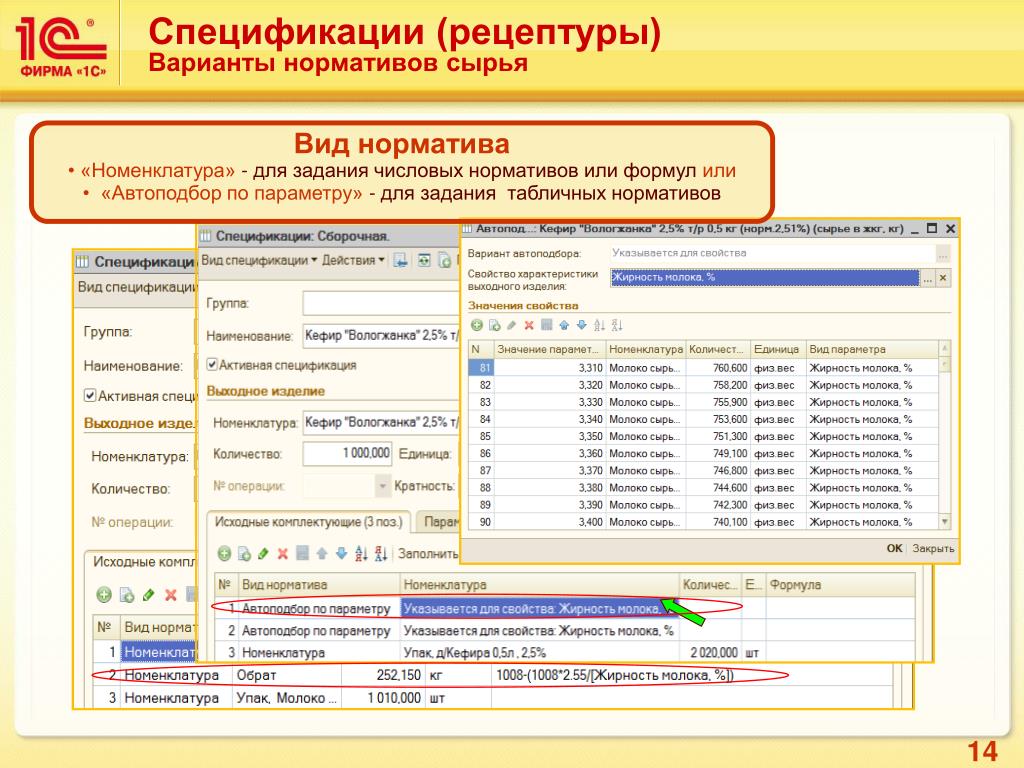
Task: Delete red X icon in rear Спецификации window
Action: [x=170, y=595]
